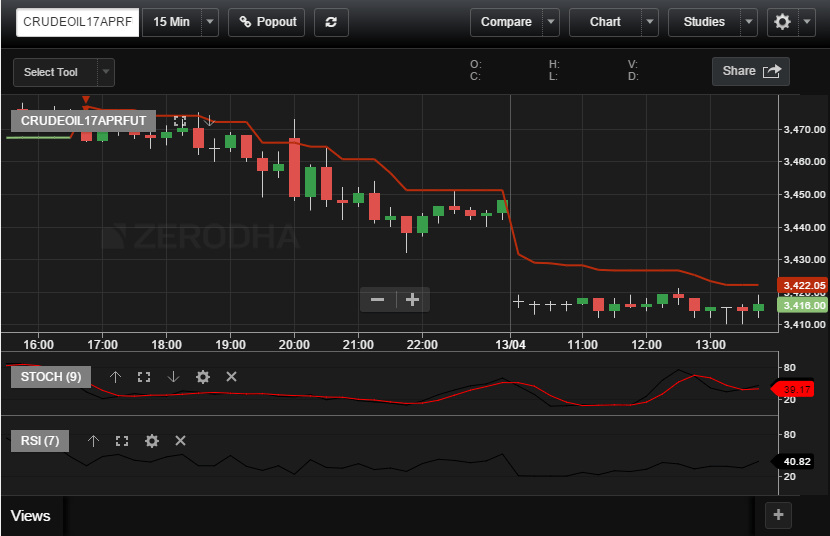Move the STOCH (9) panel down
Image resolution: width=830 pixels, height=536 pixels.
click(x=173, y=377)
